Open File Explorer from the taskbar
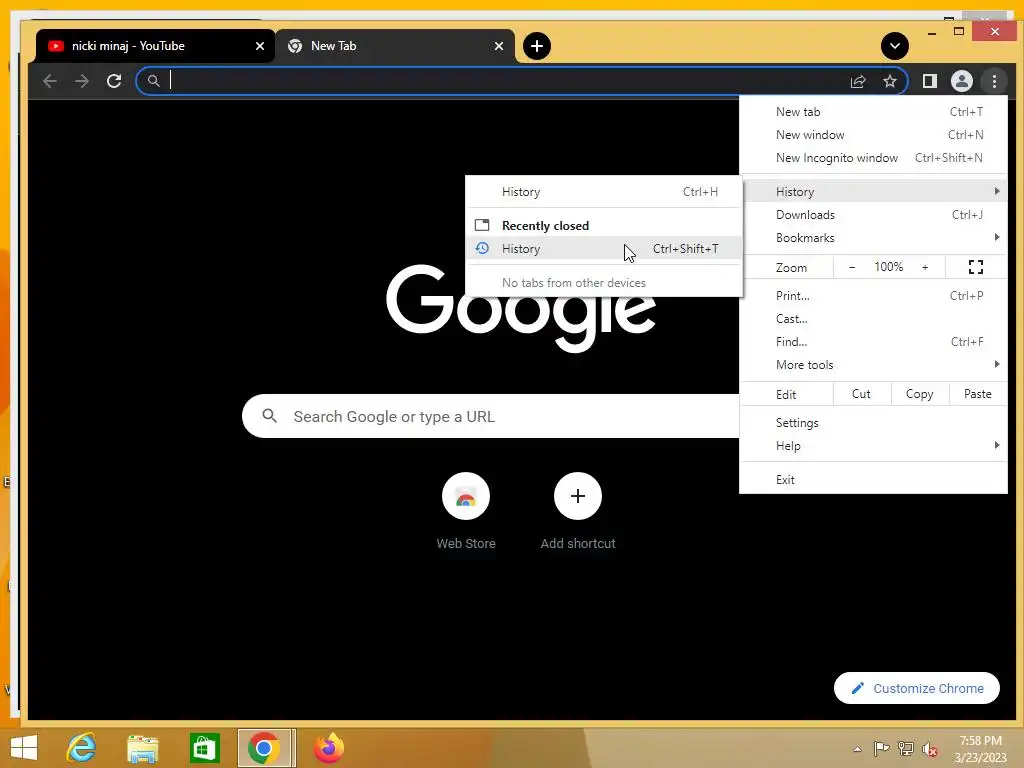1024x768 pixels. [x=142, y=748]
